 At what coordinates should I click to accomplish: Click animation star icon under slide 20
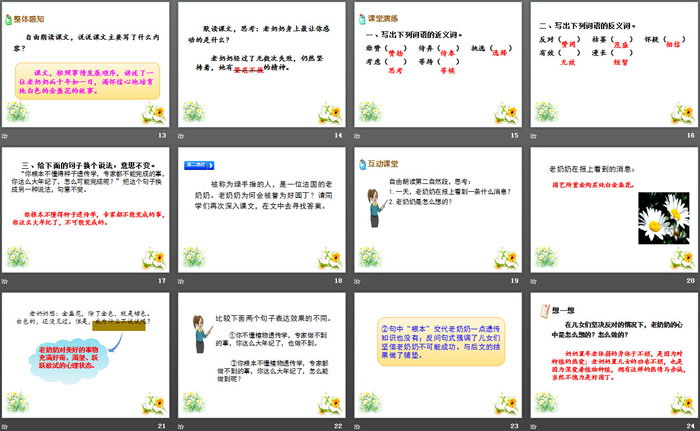click(533, 281)
